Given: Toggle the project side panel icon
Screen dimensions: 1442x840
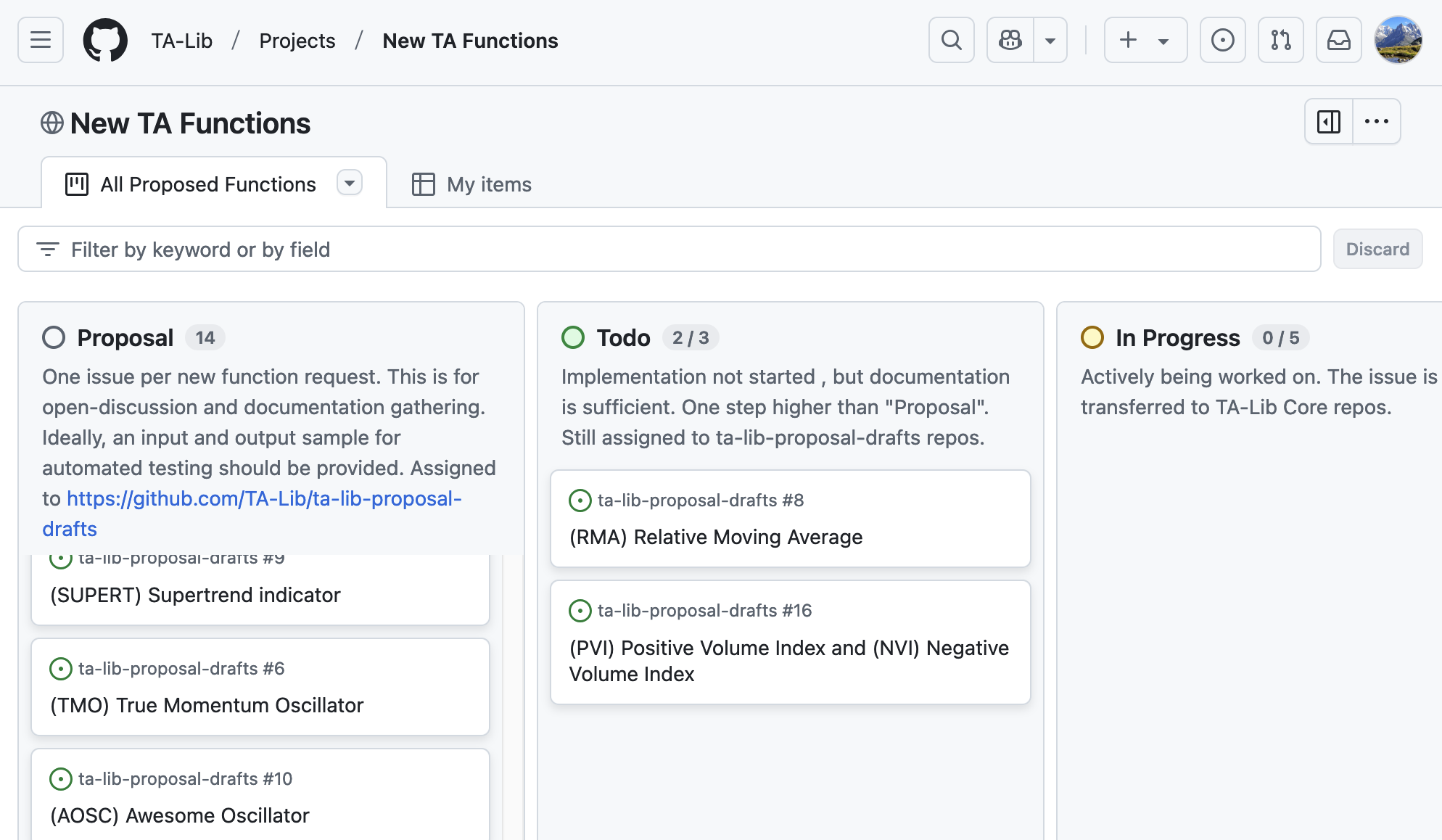Looking at the screenshot, I should tap(1328, 122).
